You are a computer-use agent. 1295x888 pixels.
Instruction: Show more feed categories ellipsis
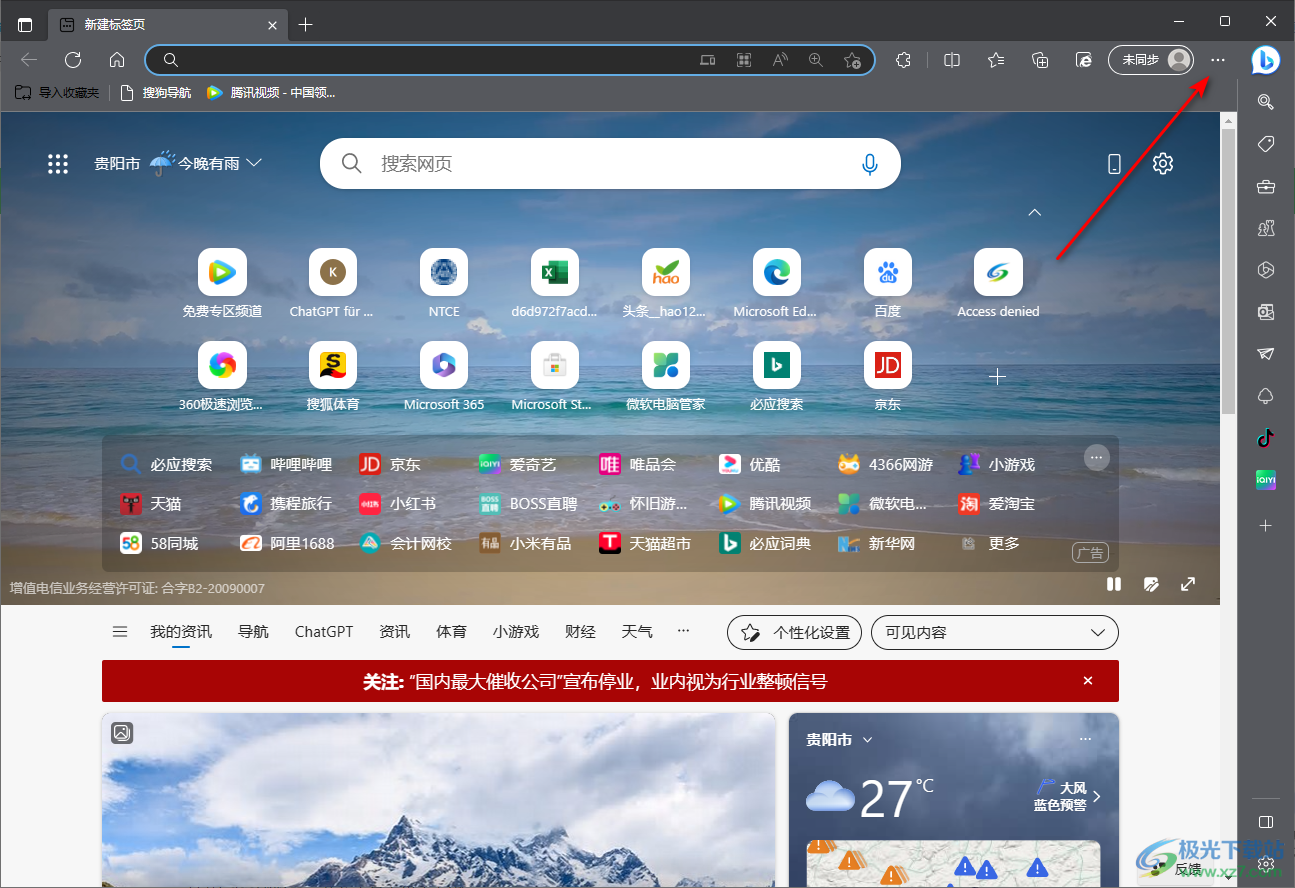[683, 632]
